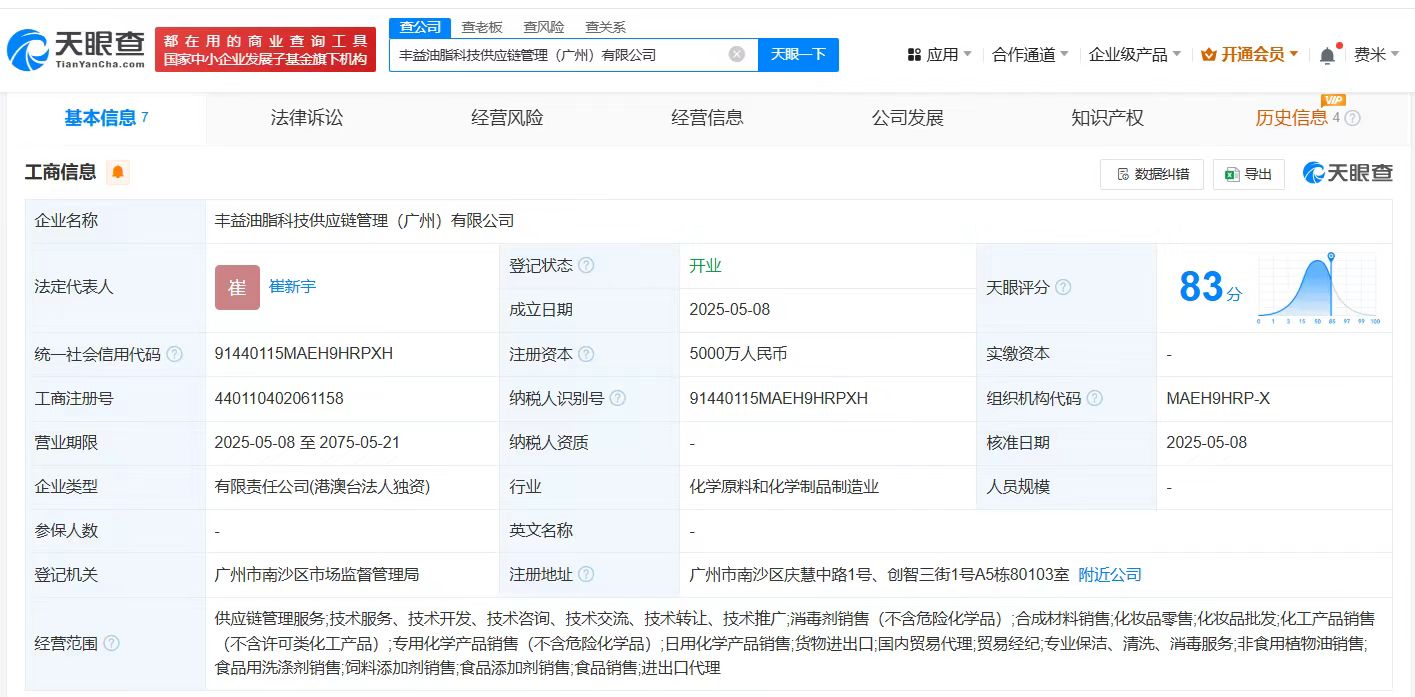
Task: Click the orange alert bell beside 工商信息
Action: click(x=118, y=172)
